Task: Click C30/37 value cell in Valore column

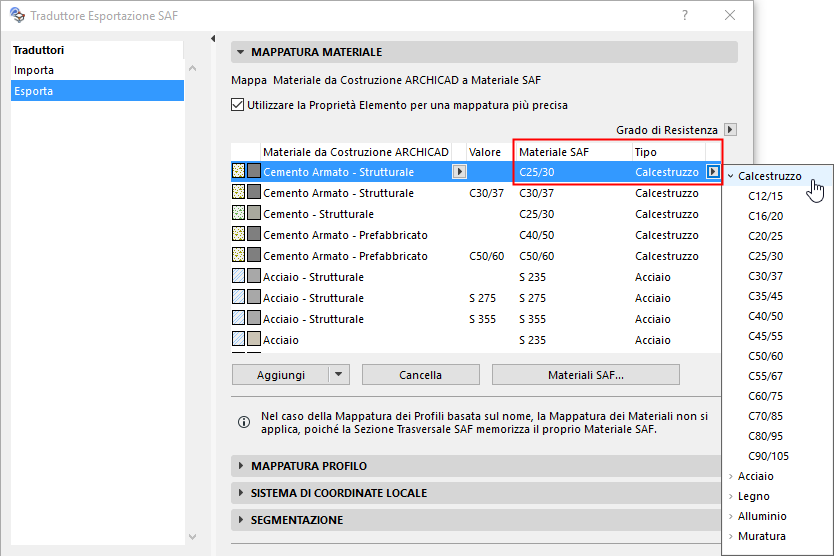Action: pos(486,193)
